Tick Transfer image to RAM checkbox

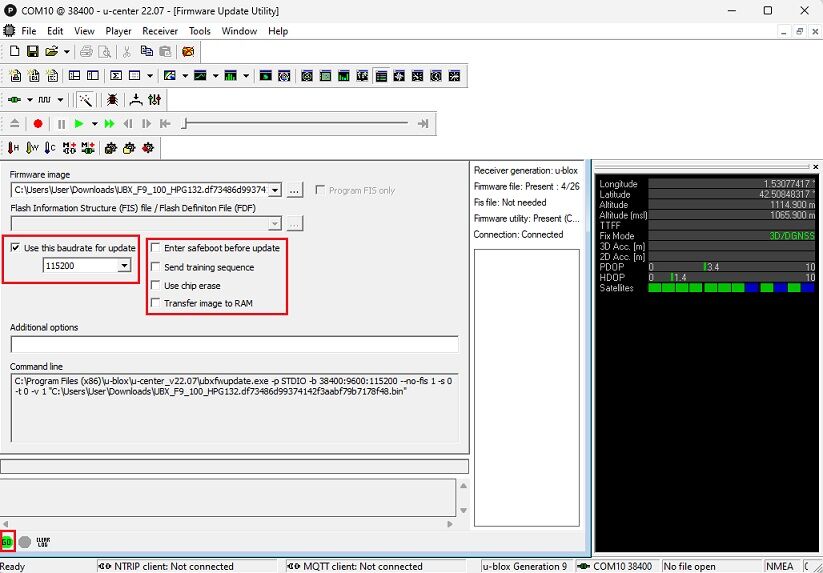[x=155, y=303]
